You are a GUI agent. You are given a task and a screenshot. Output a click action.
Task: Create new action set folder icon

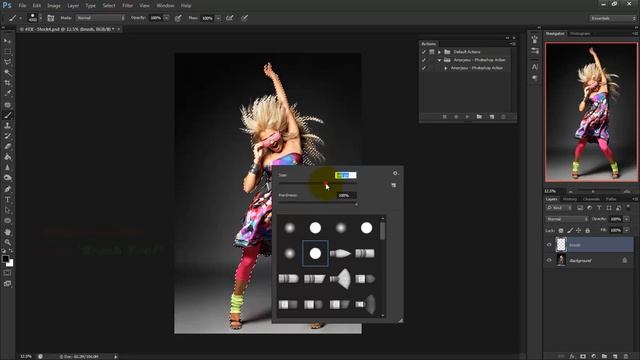(x=479, y=117)
